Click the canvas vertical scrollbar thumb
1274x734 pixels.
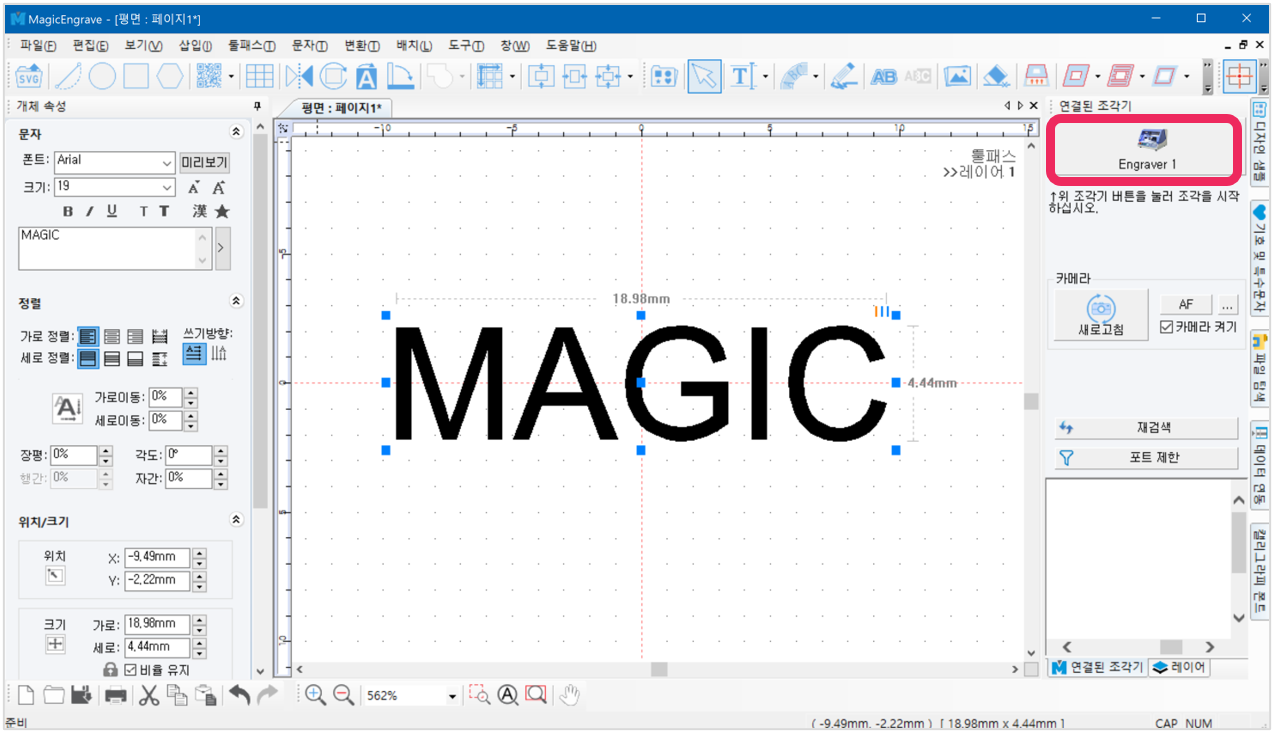click(1030, 401)
